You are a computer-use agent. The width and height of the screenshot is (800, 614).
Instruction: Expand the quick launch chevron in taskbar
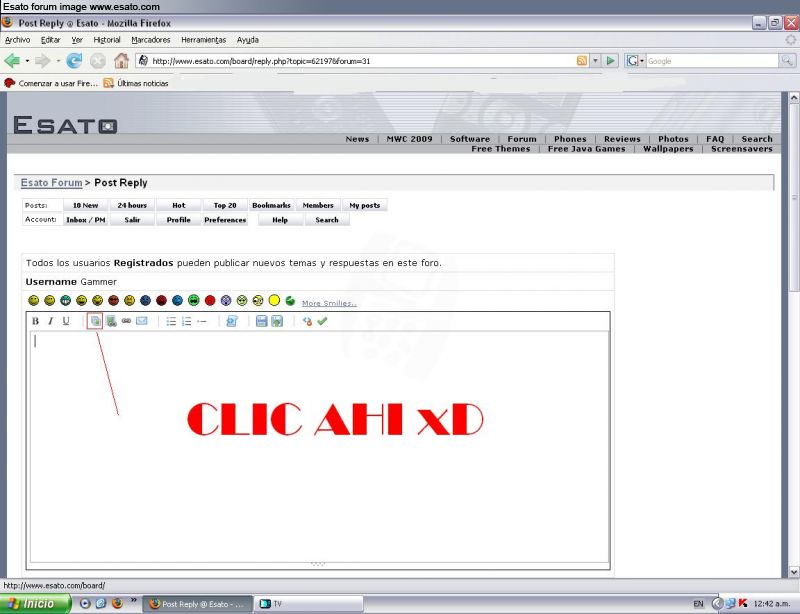click(x=134, y=600)
